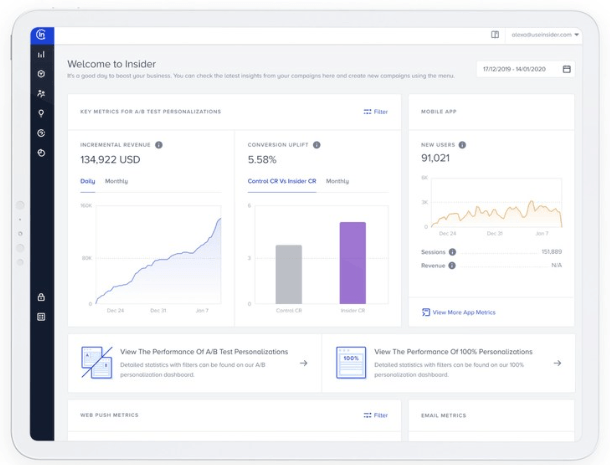This screenshot has width=610, height=465.
Task: Open the lock icon in sidebar
Action: click(x=41, y=297)
